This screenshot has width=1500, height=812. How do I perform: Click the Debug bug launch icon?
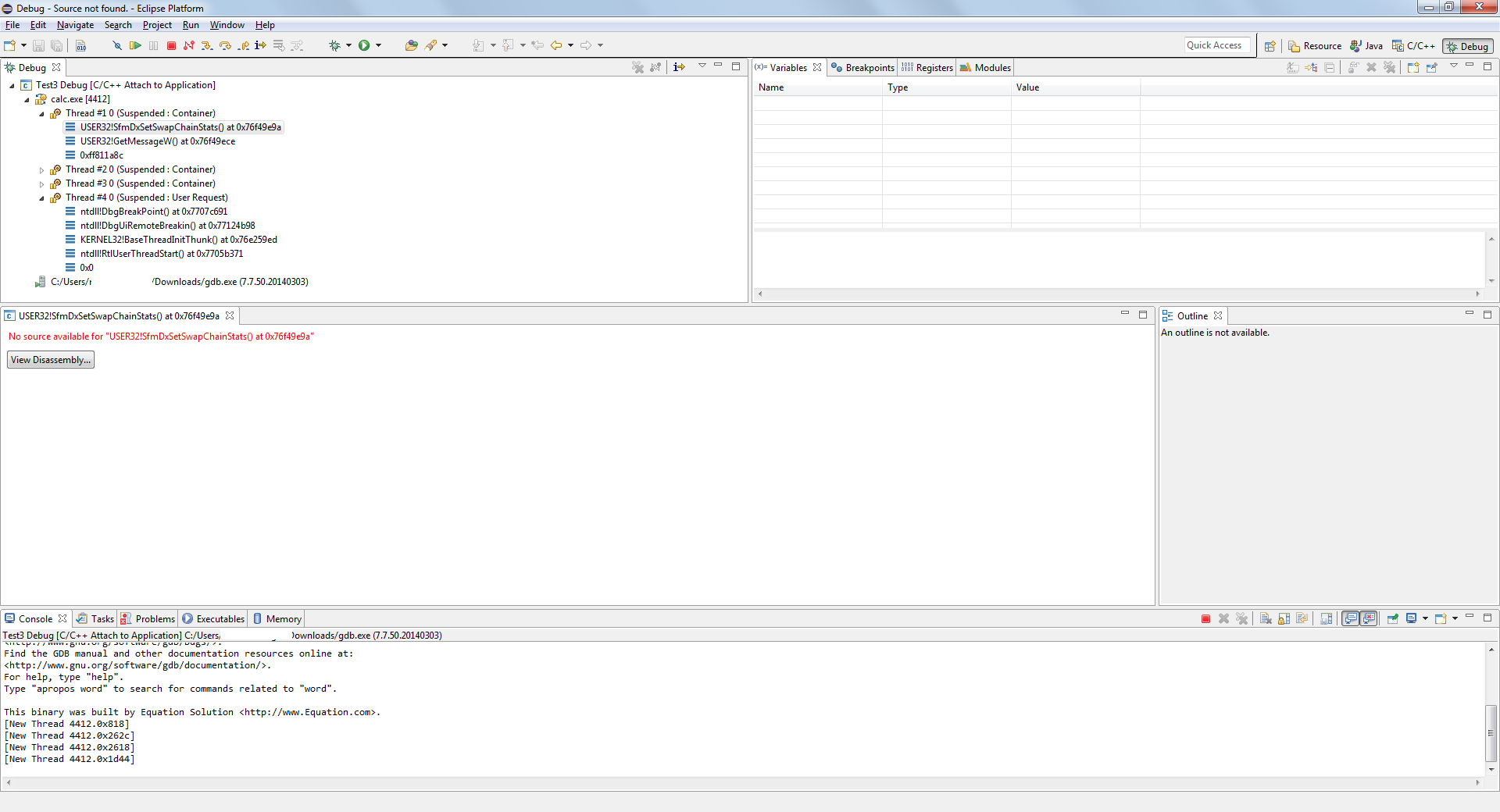(x=334, y=45)
